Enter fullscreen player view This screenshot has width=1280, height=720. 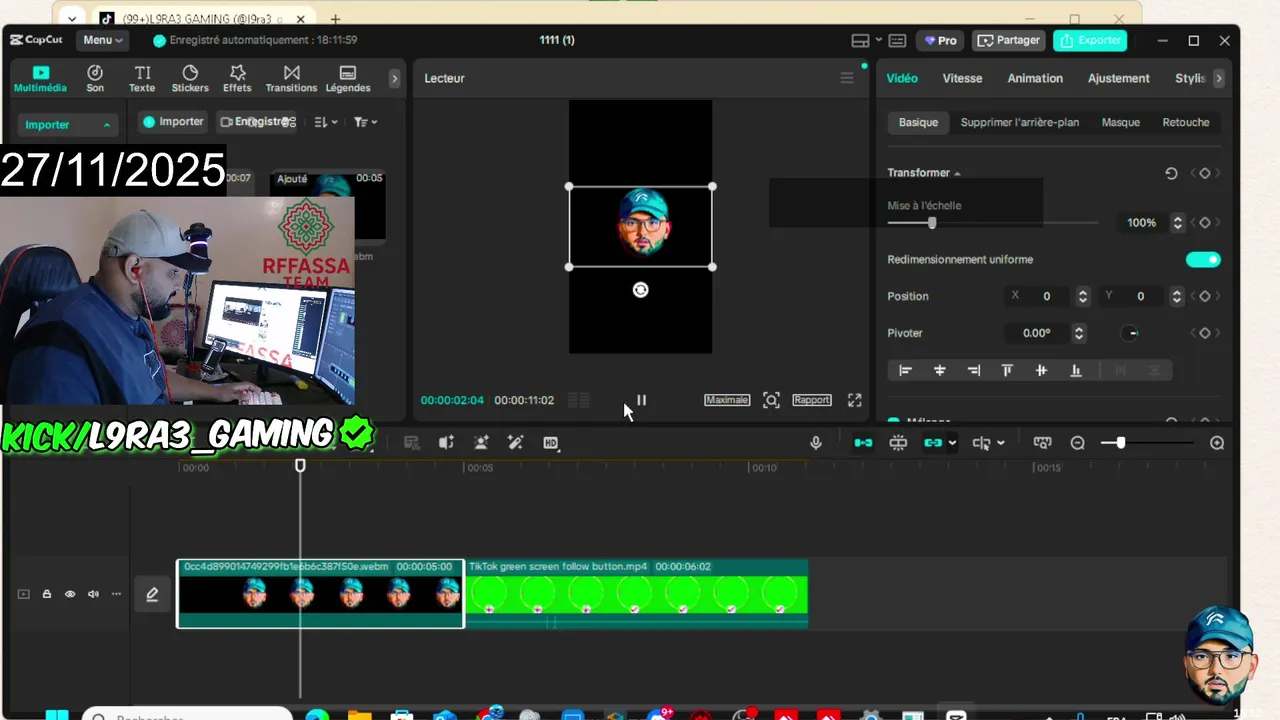pos(854,400)
